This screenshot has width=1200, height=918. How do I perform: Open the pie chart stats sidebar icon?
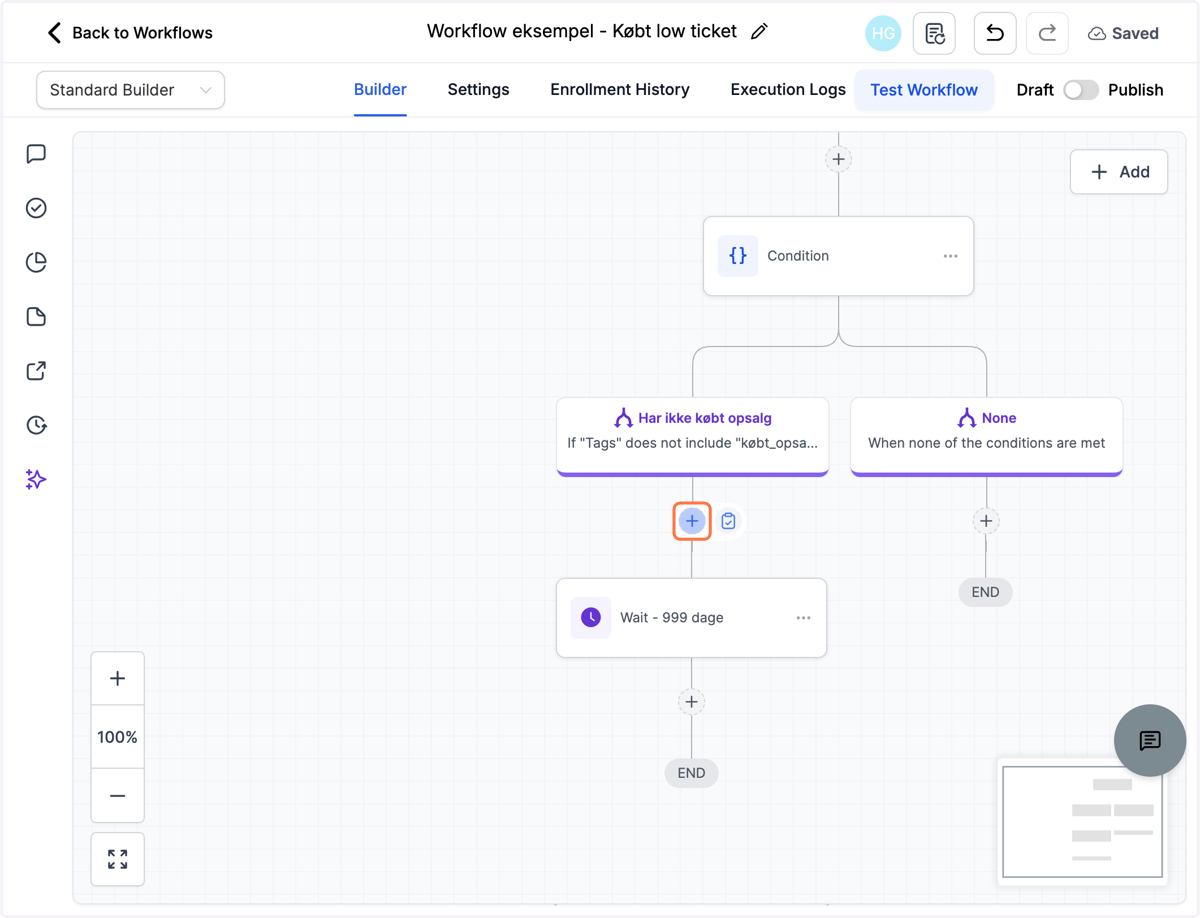click(36, 262)
